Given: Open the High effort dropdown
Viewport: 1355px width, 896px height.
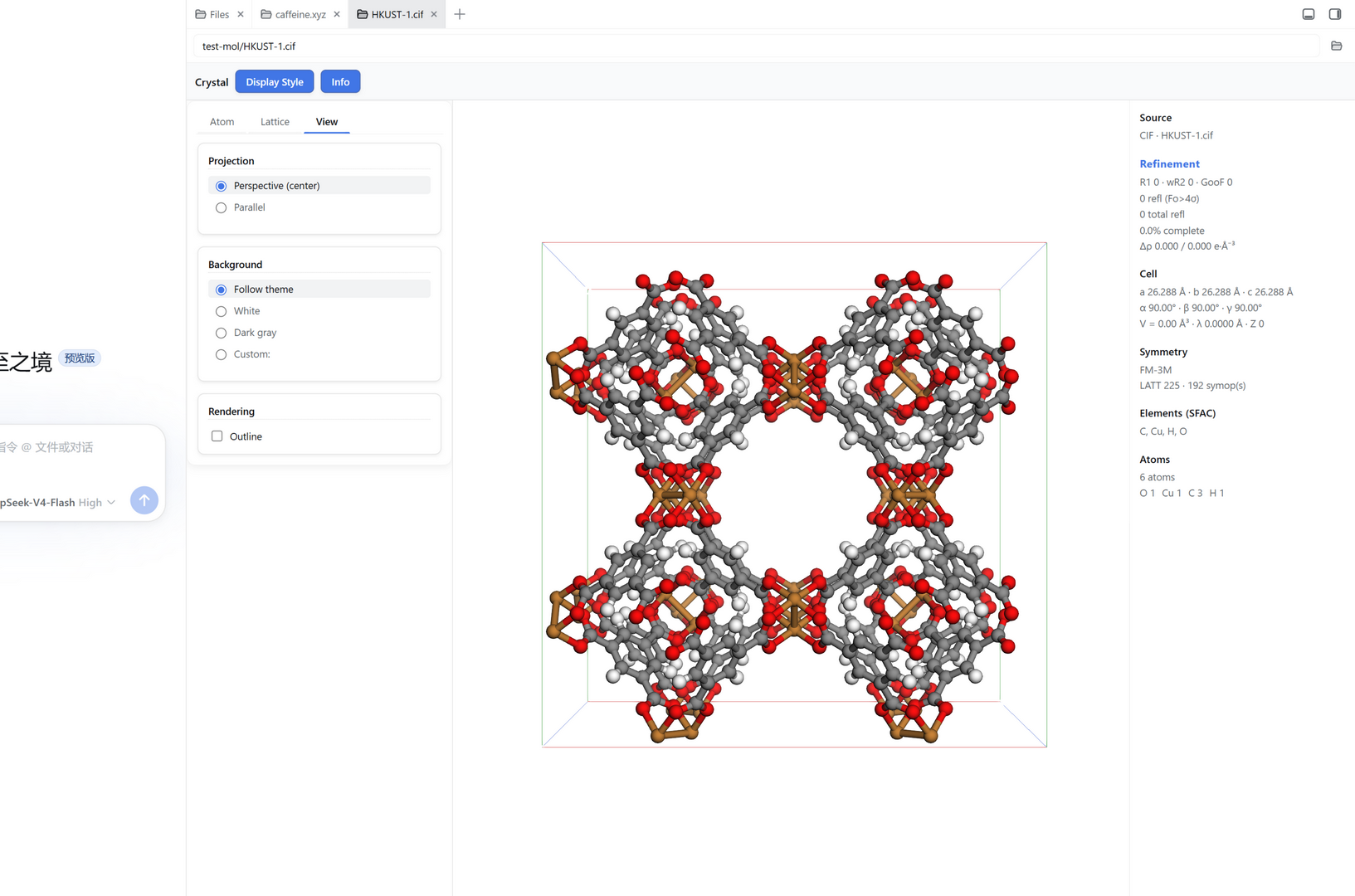Looking at the screenshot, I should (97, 503).
